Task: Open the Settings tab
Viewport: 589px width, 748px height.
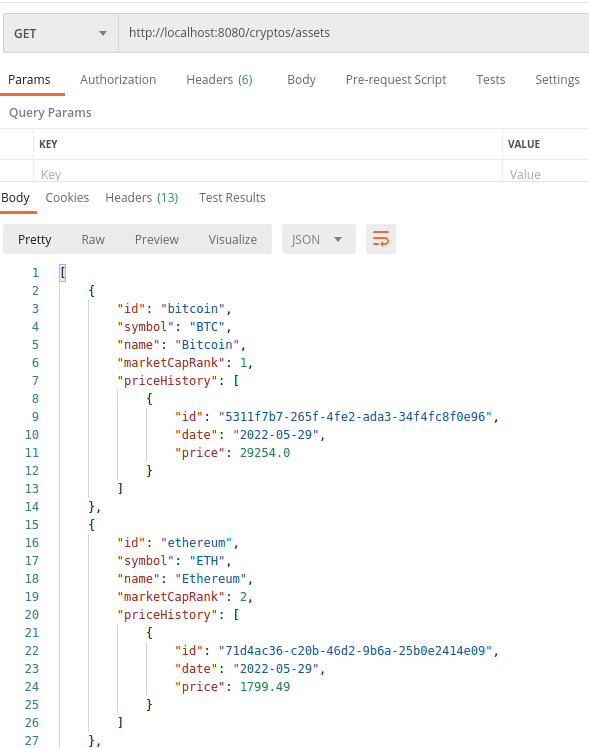Action: tap(557, 80)
